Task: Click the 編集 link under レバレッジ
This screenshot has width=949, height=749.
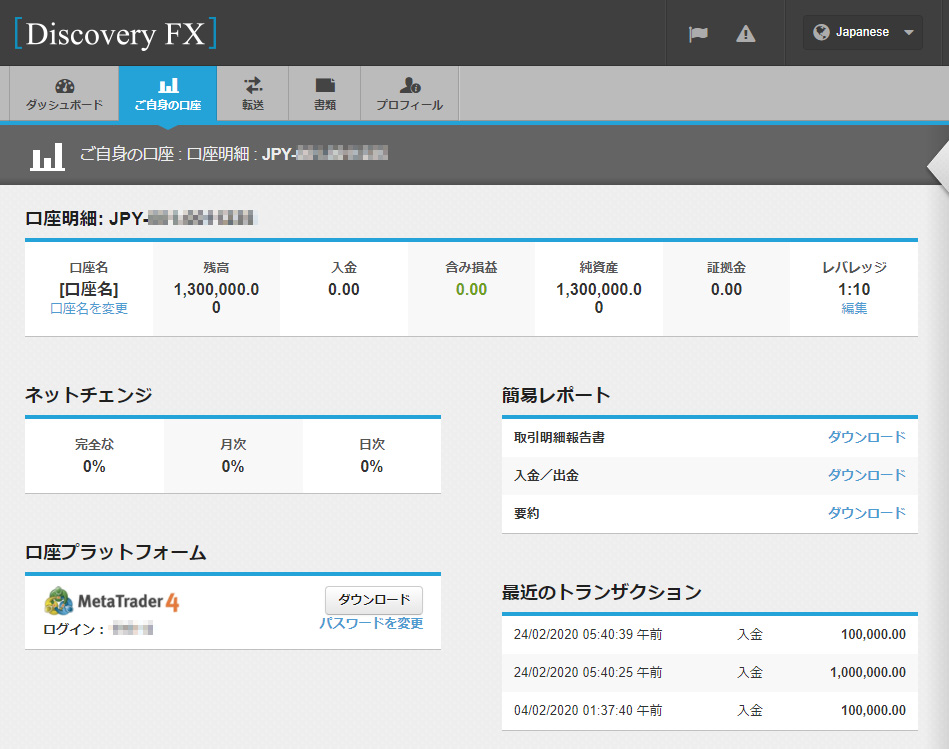Action: [x=854, y=309]
